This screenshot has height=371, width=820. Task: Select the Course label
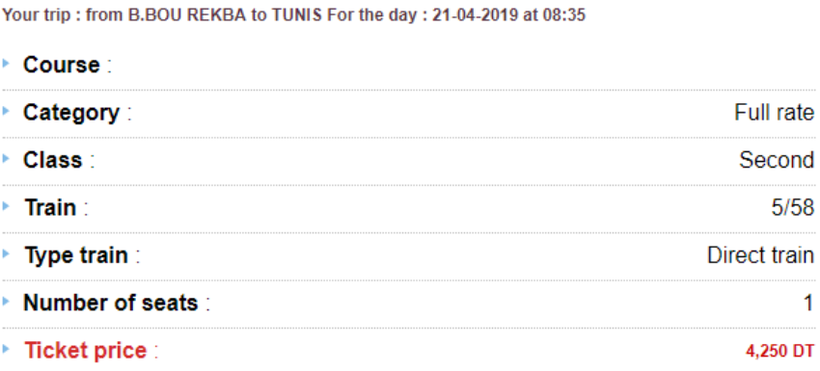(62, 65)
